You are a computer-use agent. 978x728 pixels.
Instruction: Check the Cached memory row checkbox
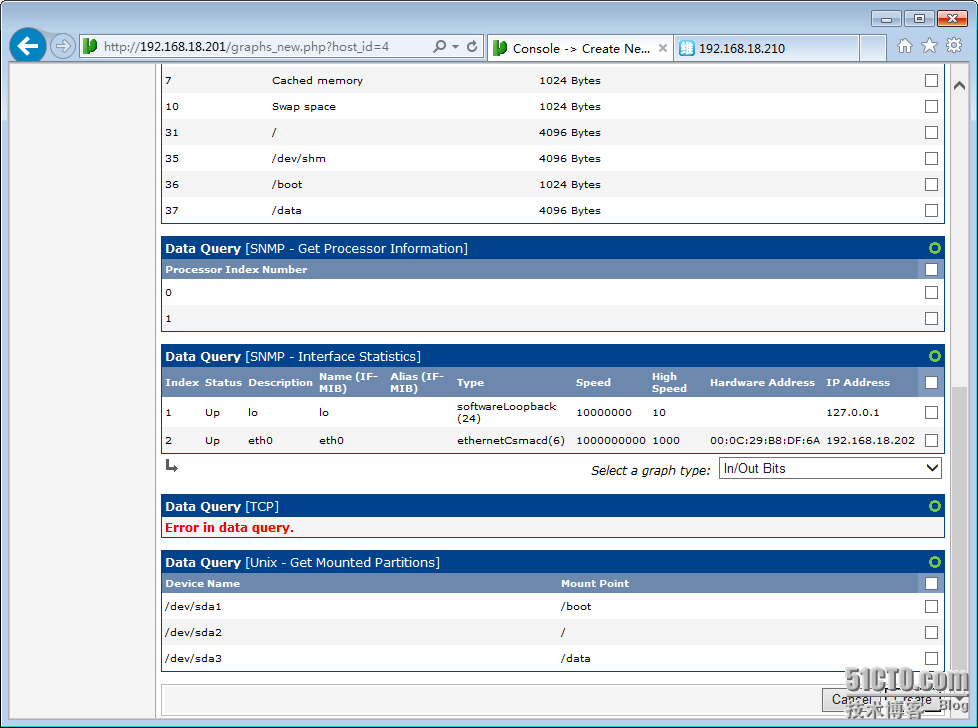(x=931, y=80)
